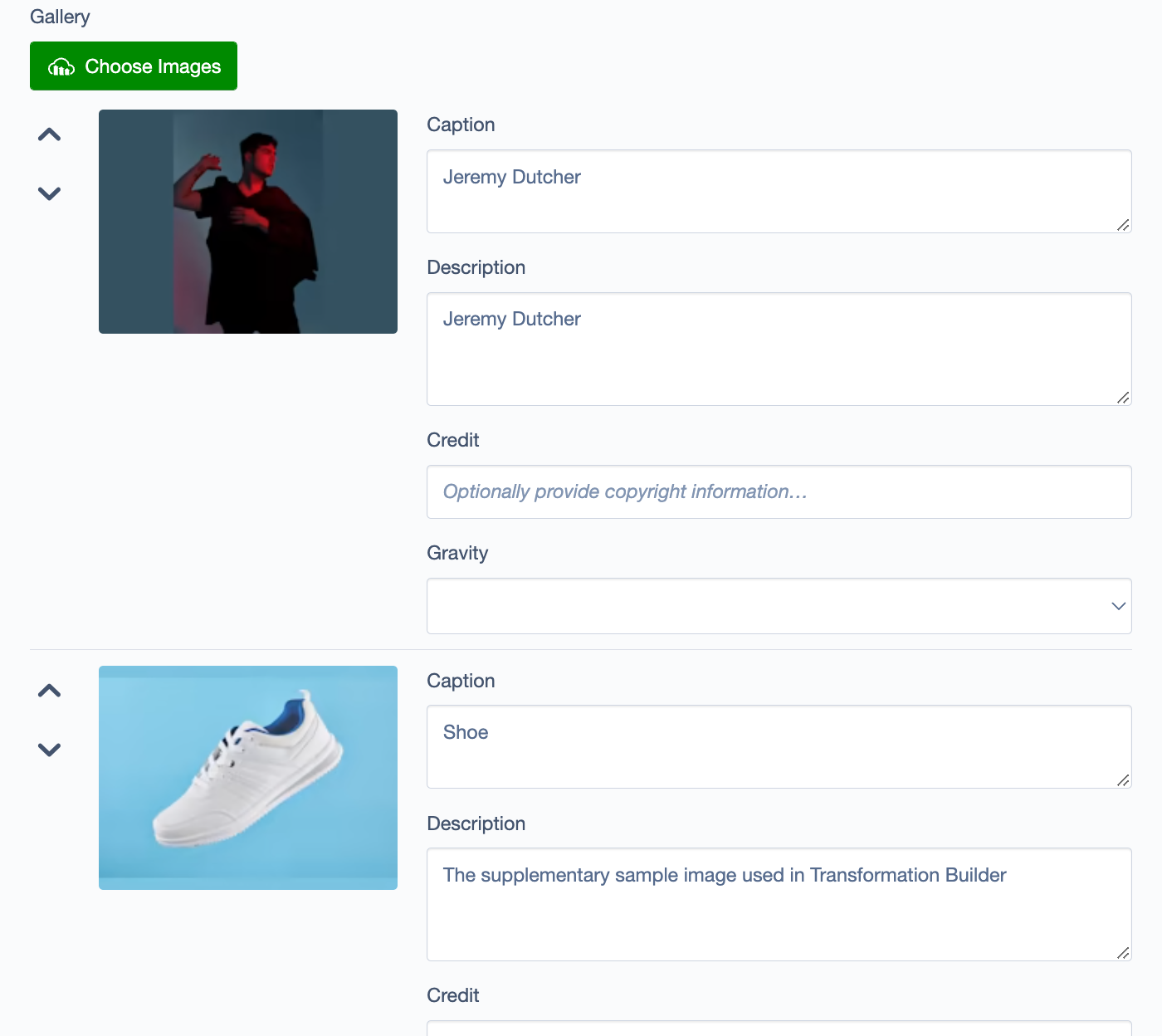Edit the Shoe caption field

click(779, 747)
